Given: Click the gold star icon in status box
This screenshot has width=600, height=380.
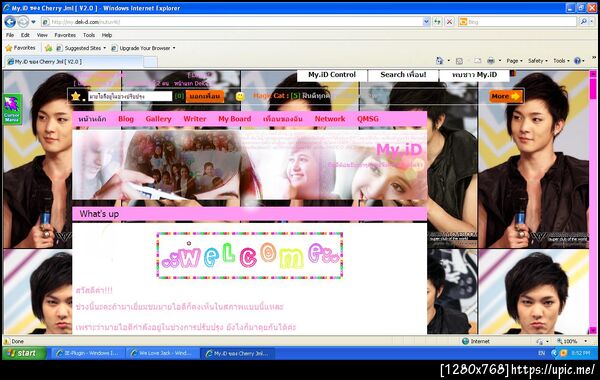Looking at the screenshot, I should [x=76, y=96].
